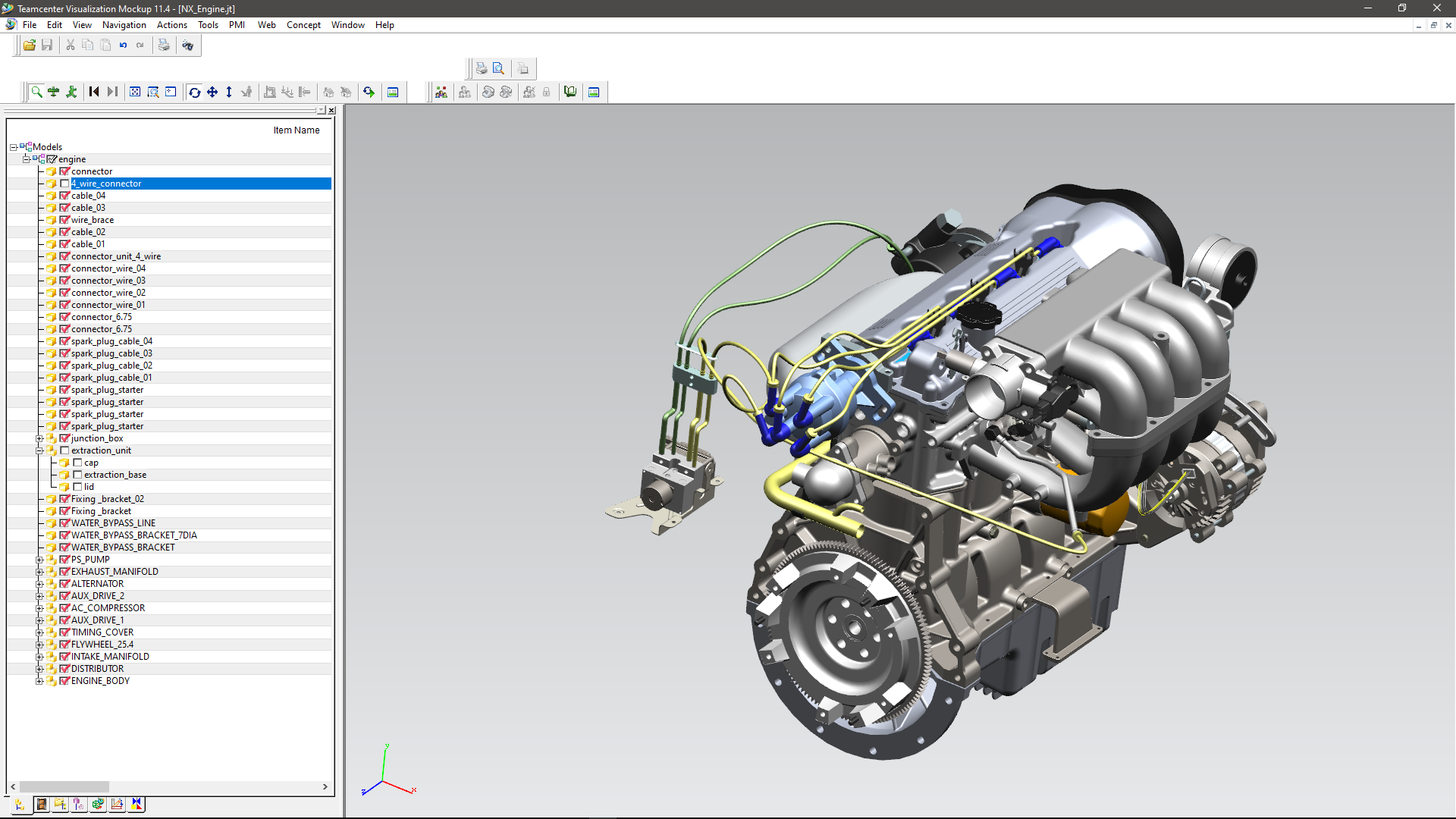Screen dimensions: 1456x819
Task: Activate the Rotate view tool
Action: point(195,92)
